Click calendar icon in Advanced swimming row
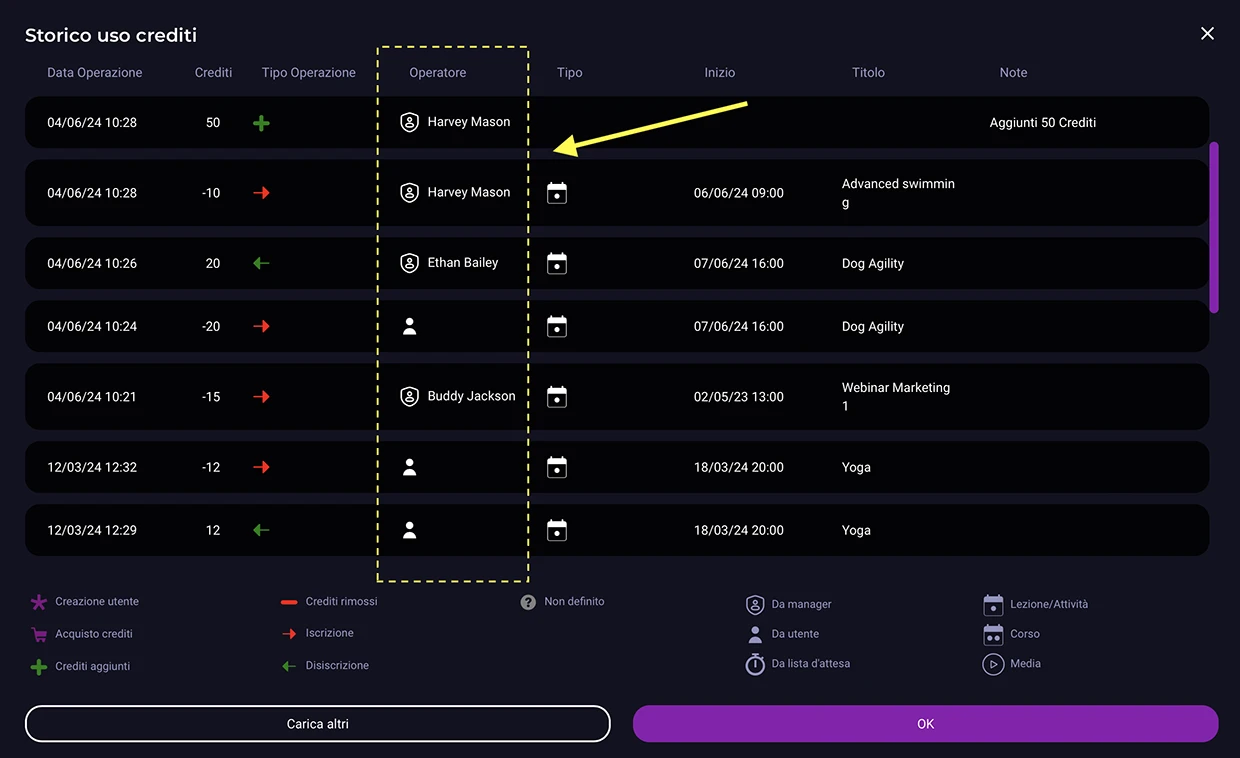Image resolution: width=1240 pixels, height=758 pixels. [x=557, y=193]
